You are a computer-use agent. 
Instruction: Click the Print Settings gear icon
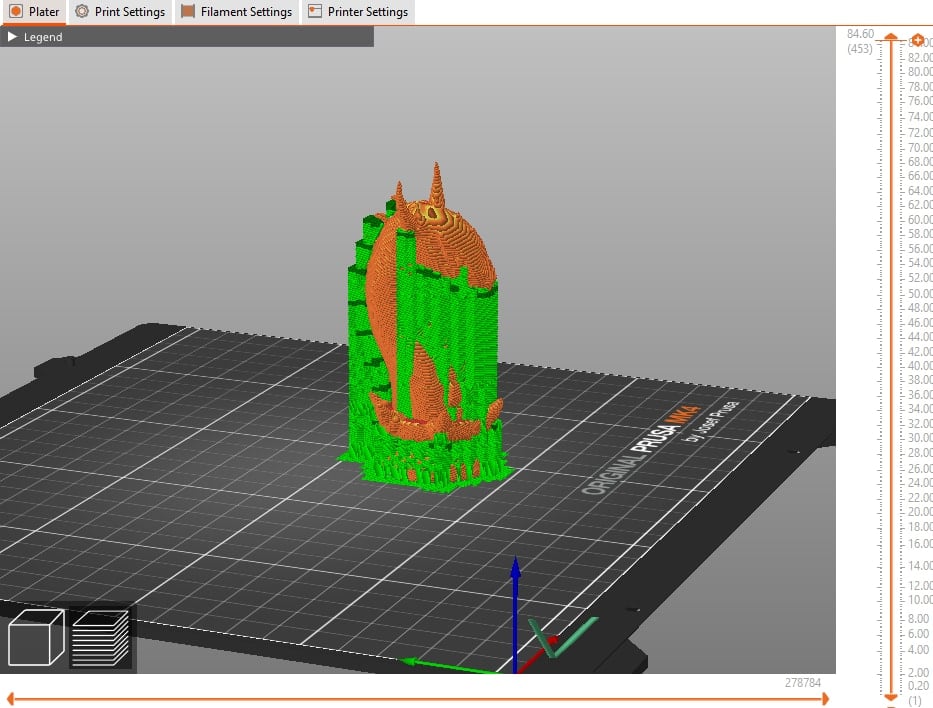[82, 11]
